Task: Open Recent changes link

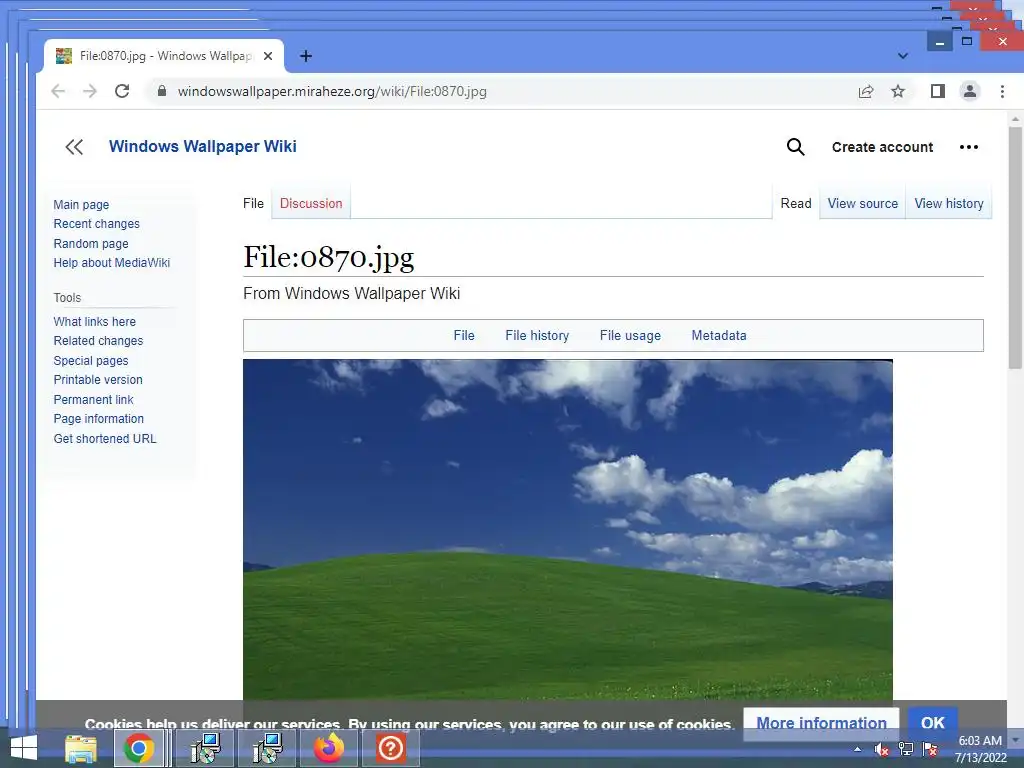Action: click(x=97, y=223)
